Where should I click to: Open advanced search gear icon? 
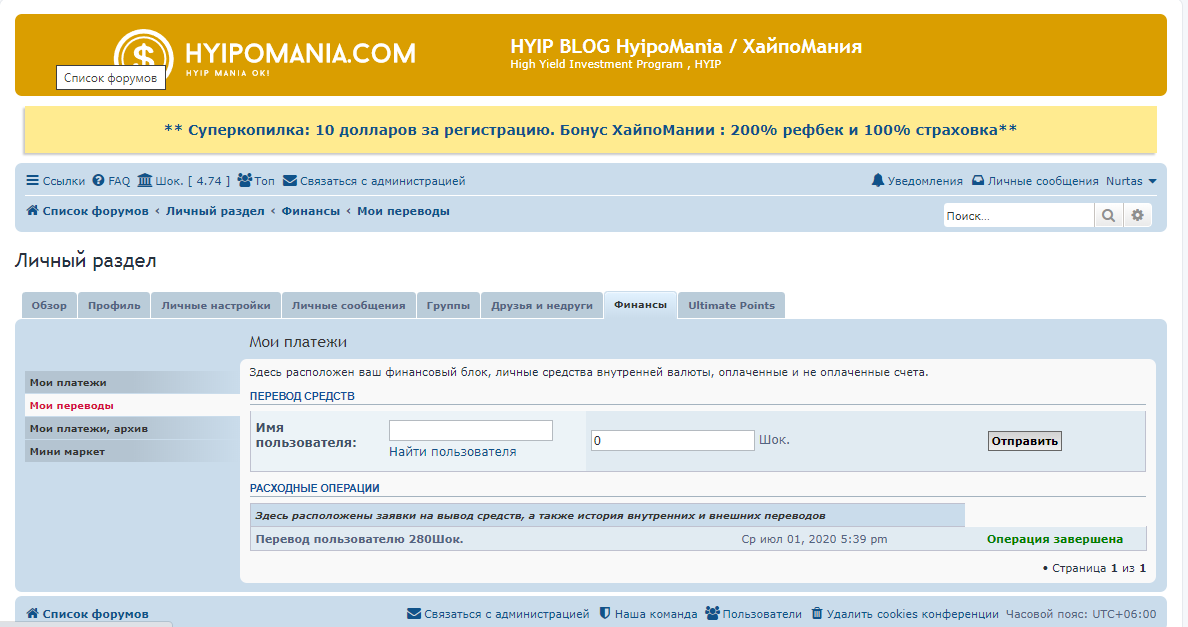pyautogui.click(x=1137, y=215)
